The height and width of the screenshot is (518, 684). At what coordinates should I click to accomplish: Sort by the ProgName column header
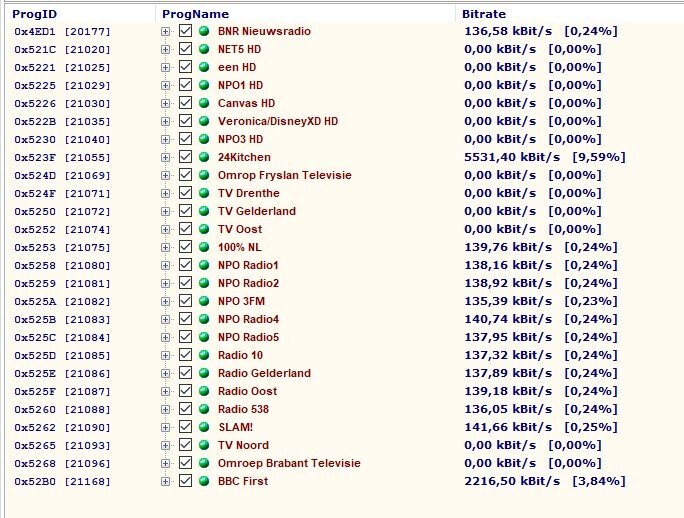pos(195,14)
